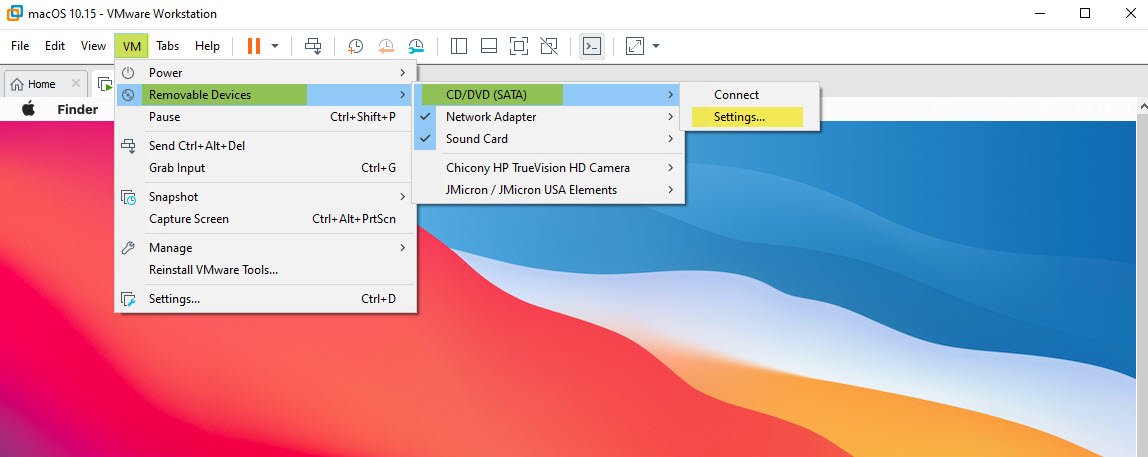This screenshot has width=1148, height=457.
Task: Select the running VM tab icon
Action: pos(104,84)
